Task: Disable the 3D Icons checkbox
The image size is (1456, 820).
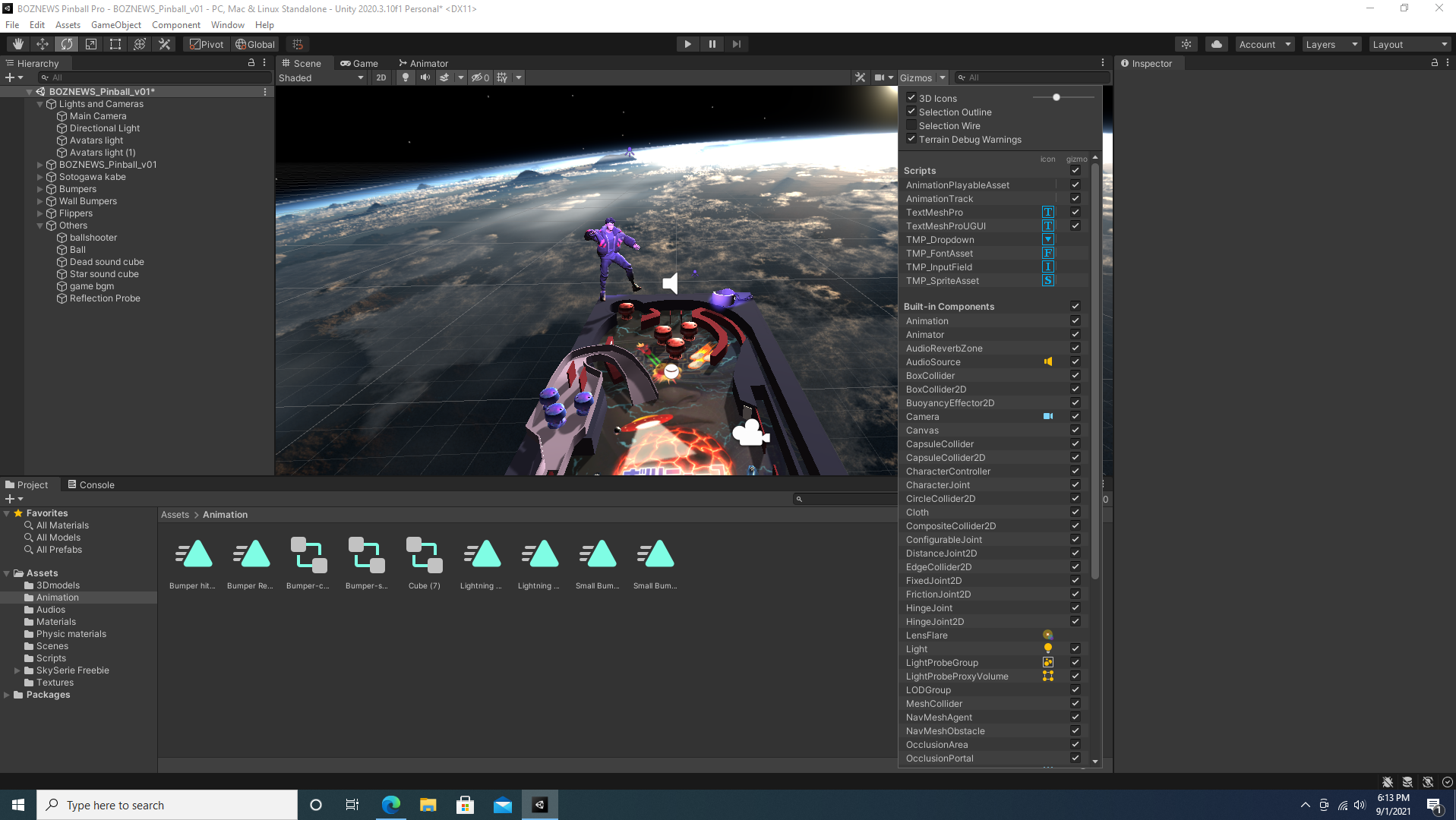Action: [911, 98]
